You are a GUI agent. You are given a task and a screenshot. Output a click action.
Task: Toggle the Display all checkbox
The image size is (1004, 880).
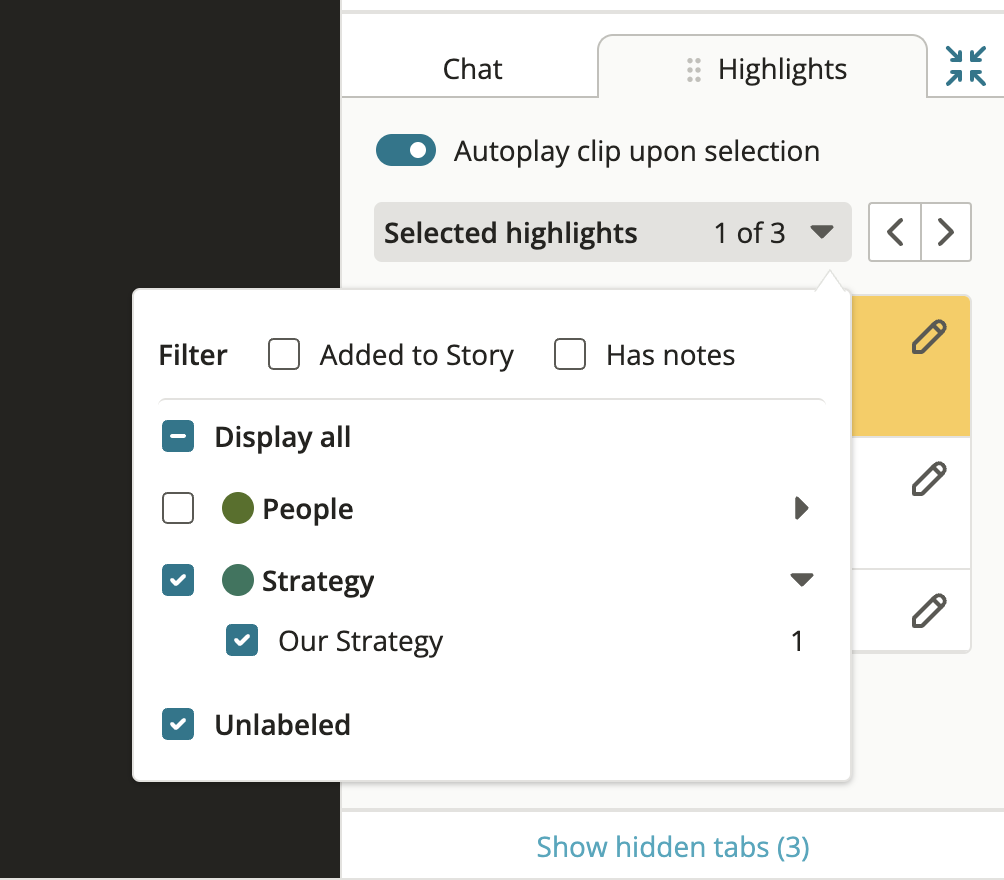[x=178, y=436]
